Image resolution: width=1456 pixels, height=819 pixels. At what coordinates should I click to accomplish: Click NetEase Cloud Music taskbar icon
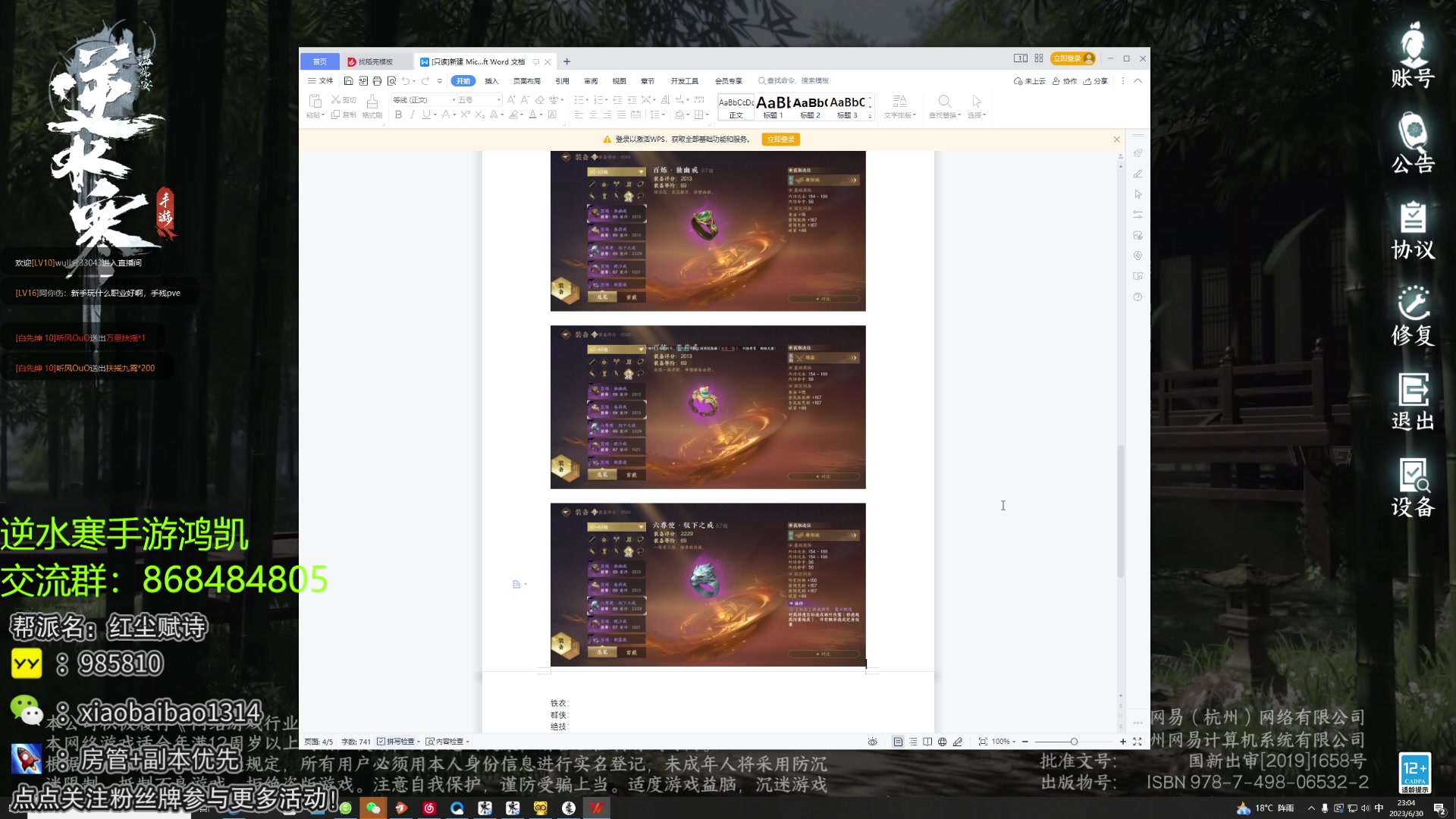click(x=429, y=808)
